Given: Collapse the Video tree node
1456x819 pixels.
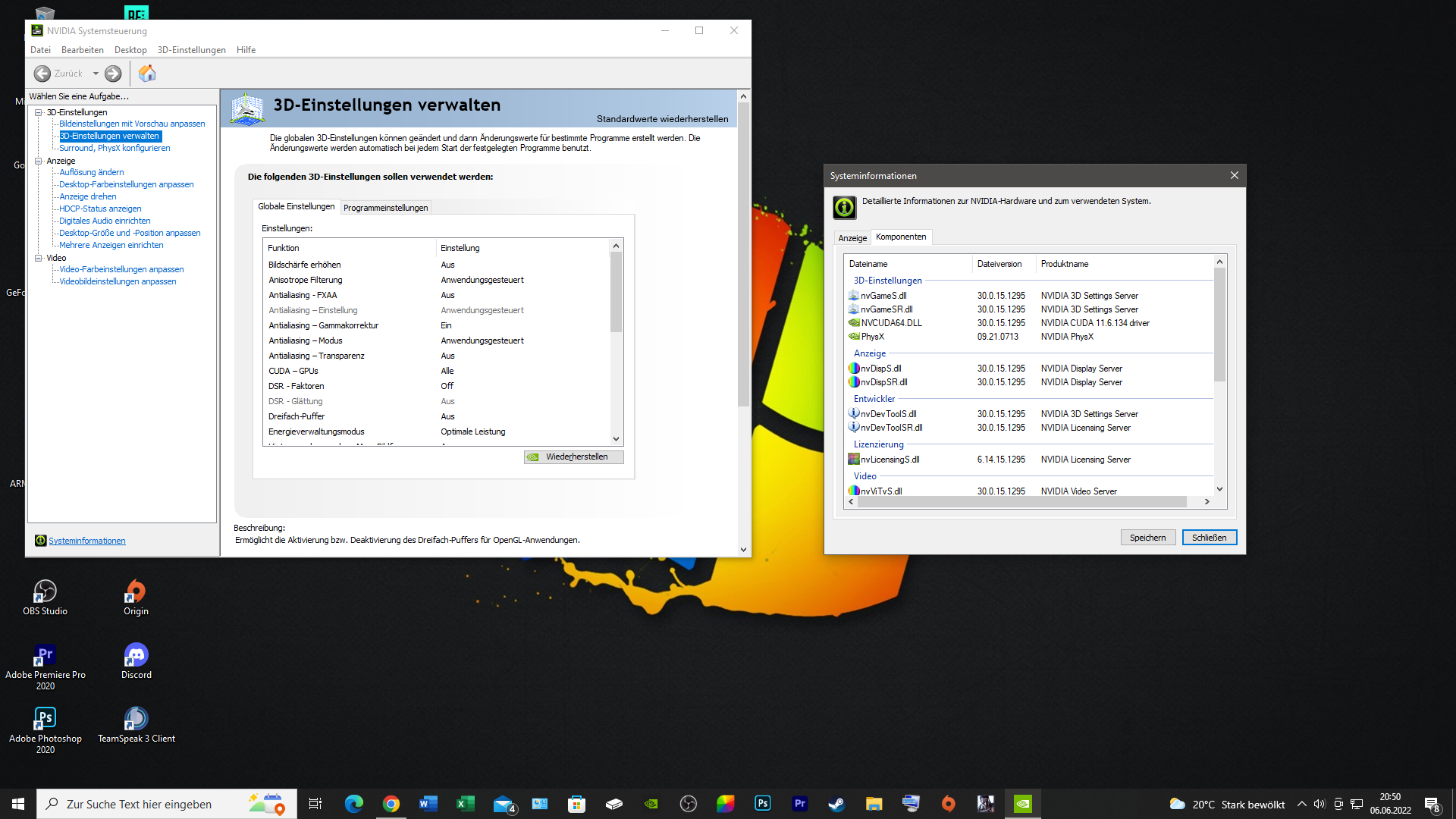Looking at the screenshot, I should (x=39, y=258).
